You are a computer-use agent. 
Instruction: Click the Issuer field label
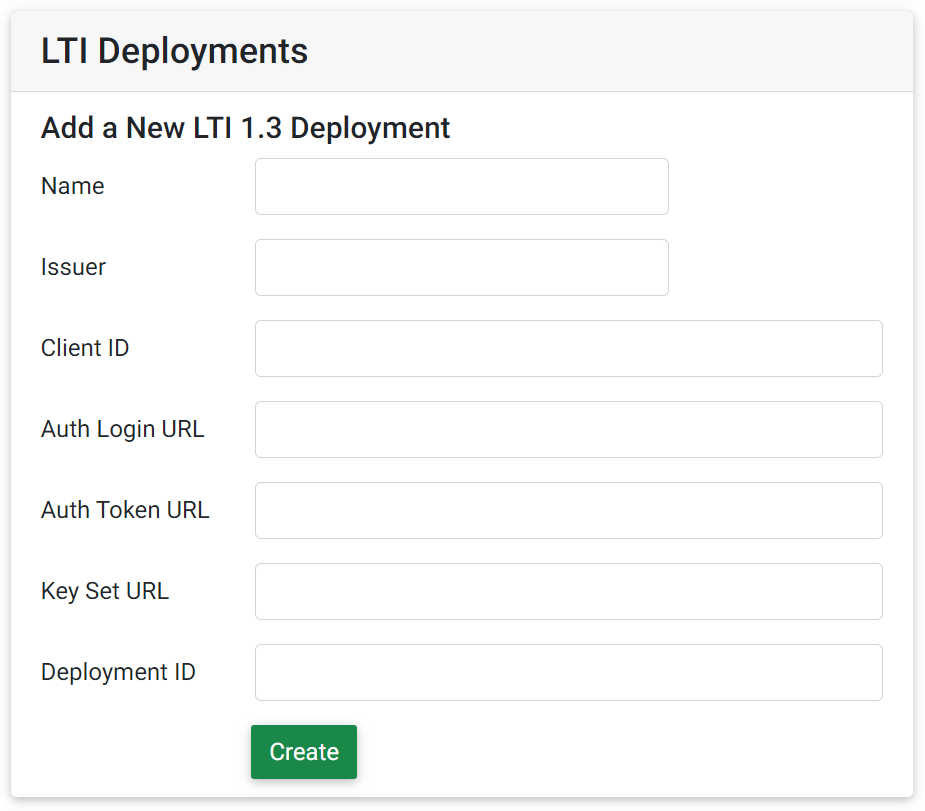73,267
